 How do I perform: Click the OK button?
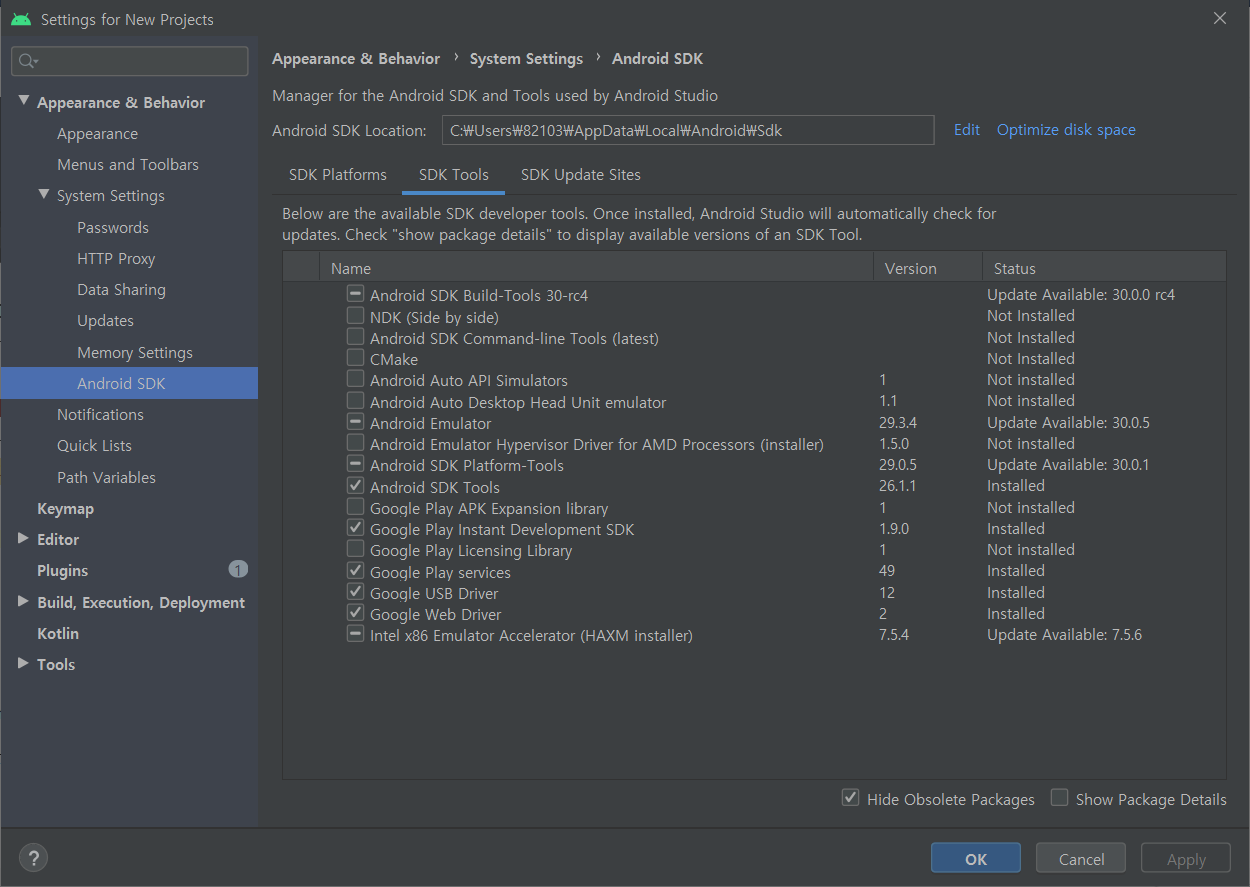tap(976, 859)
